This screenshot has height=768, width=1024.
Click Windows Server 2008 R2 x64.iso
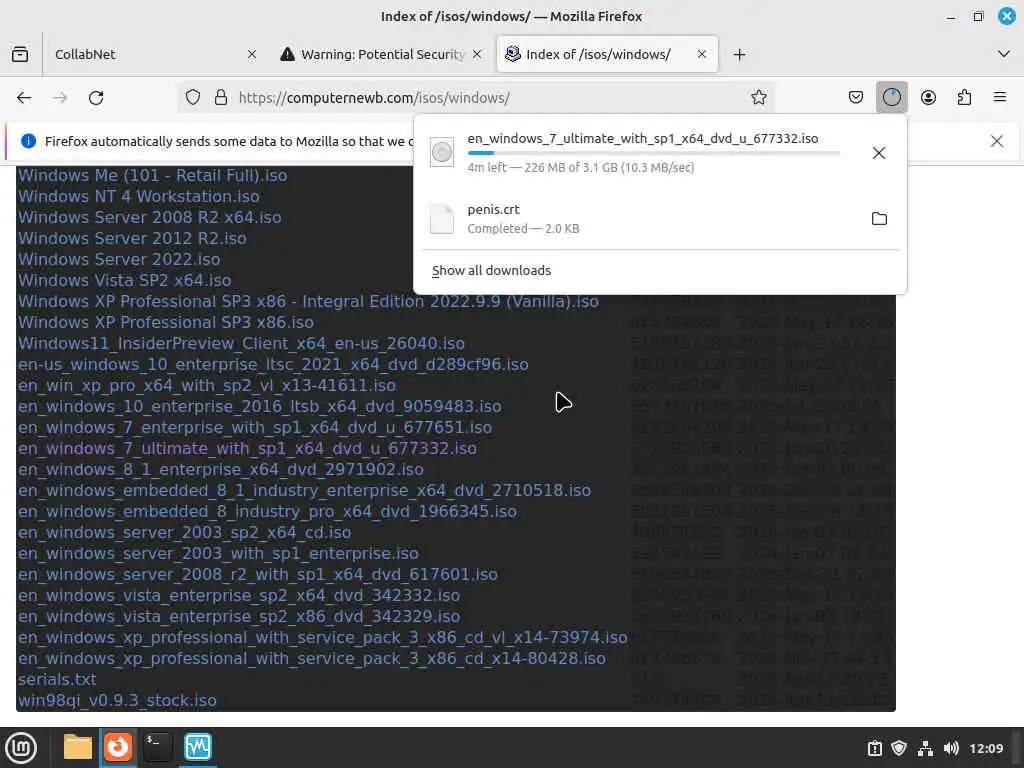150,217
